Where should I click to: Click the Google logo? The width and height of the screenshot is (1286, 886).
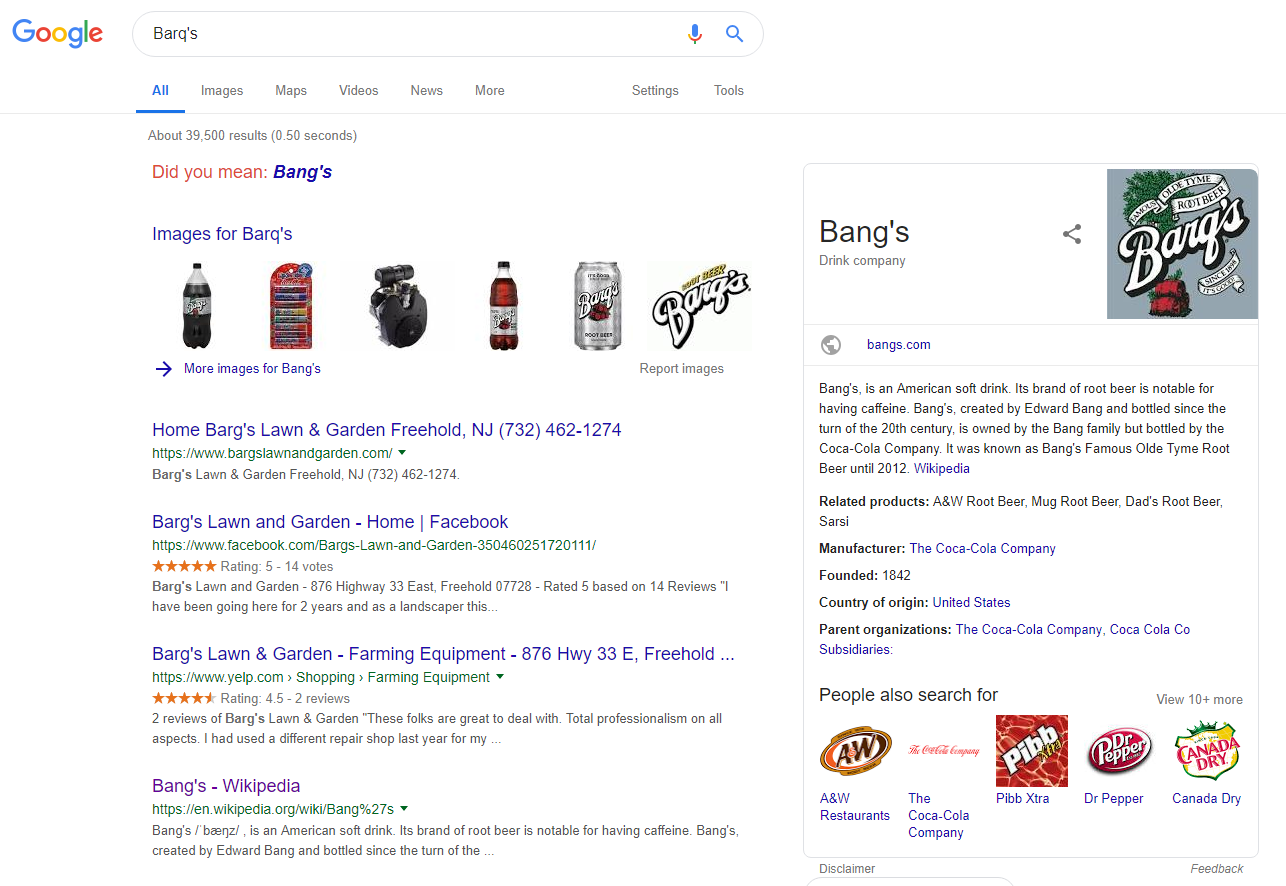point(57,33)
